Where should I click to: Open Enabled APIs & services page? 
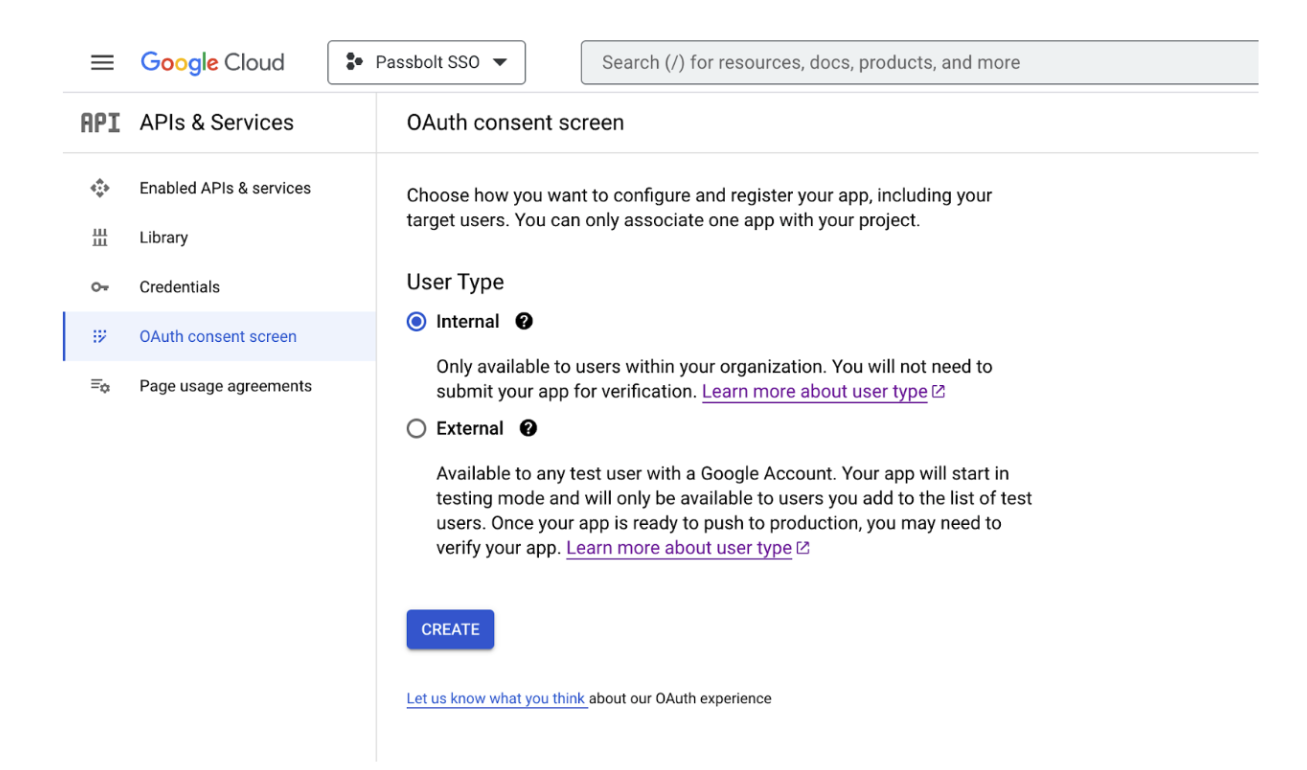click(225, 188)
